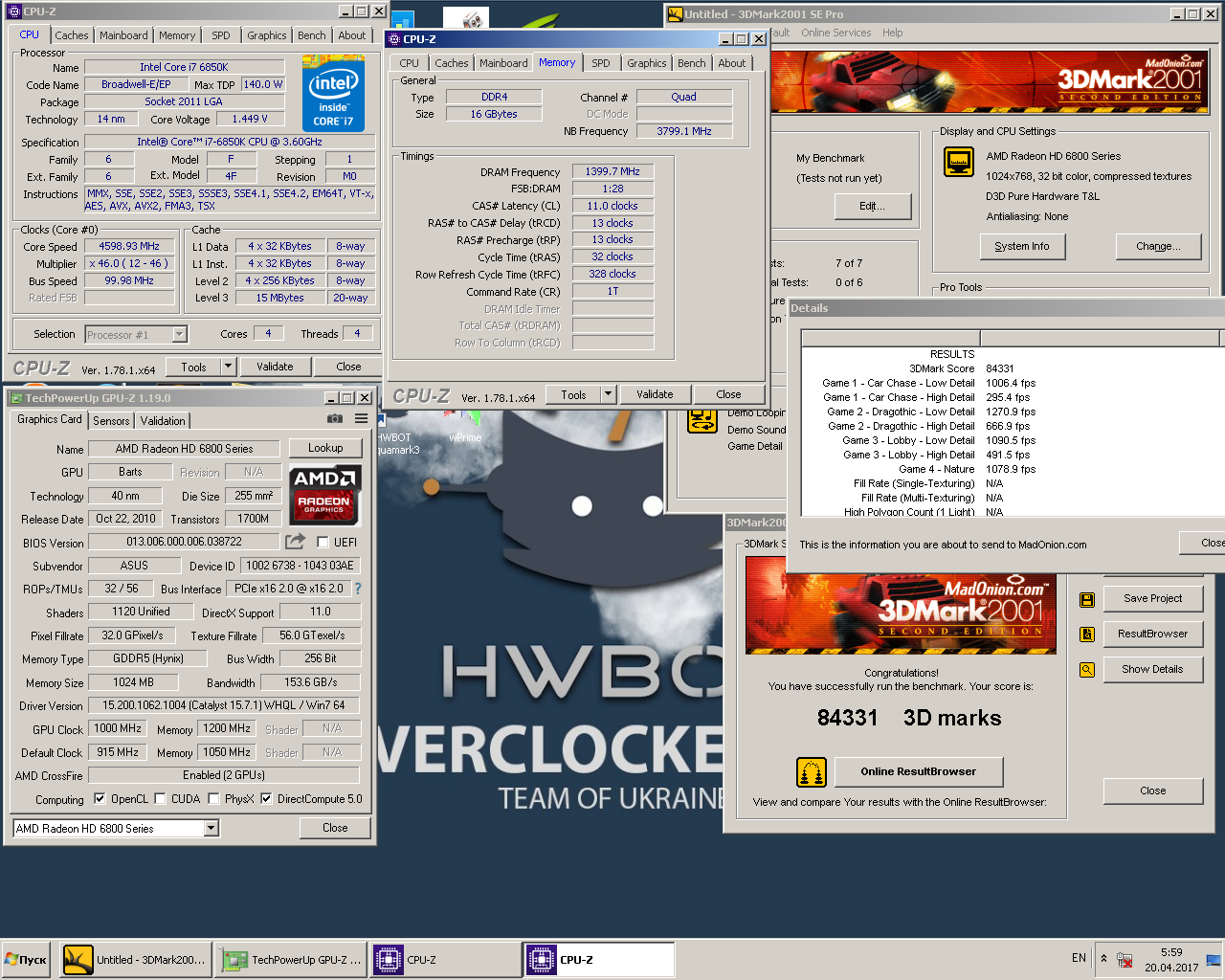
Task: Click the Online ResultBrowser button
Action: point(919,771)
